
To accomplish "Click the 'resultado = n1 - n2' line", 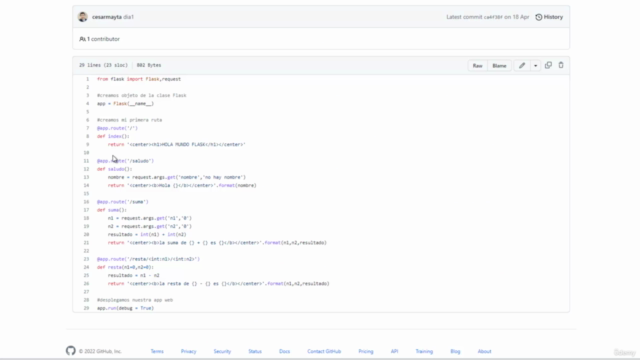I will pos(133,275).
